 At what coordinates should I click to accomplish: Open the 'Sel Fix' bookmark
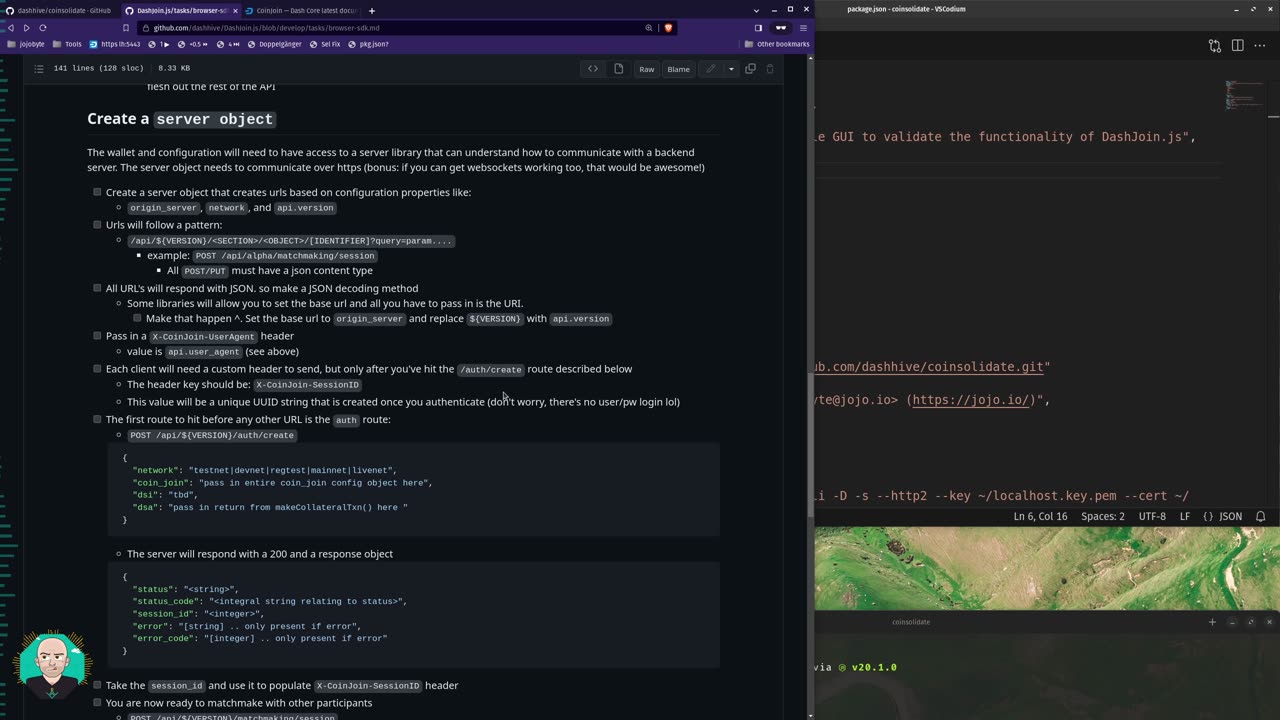[x=326, y=44]
